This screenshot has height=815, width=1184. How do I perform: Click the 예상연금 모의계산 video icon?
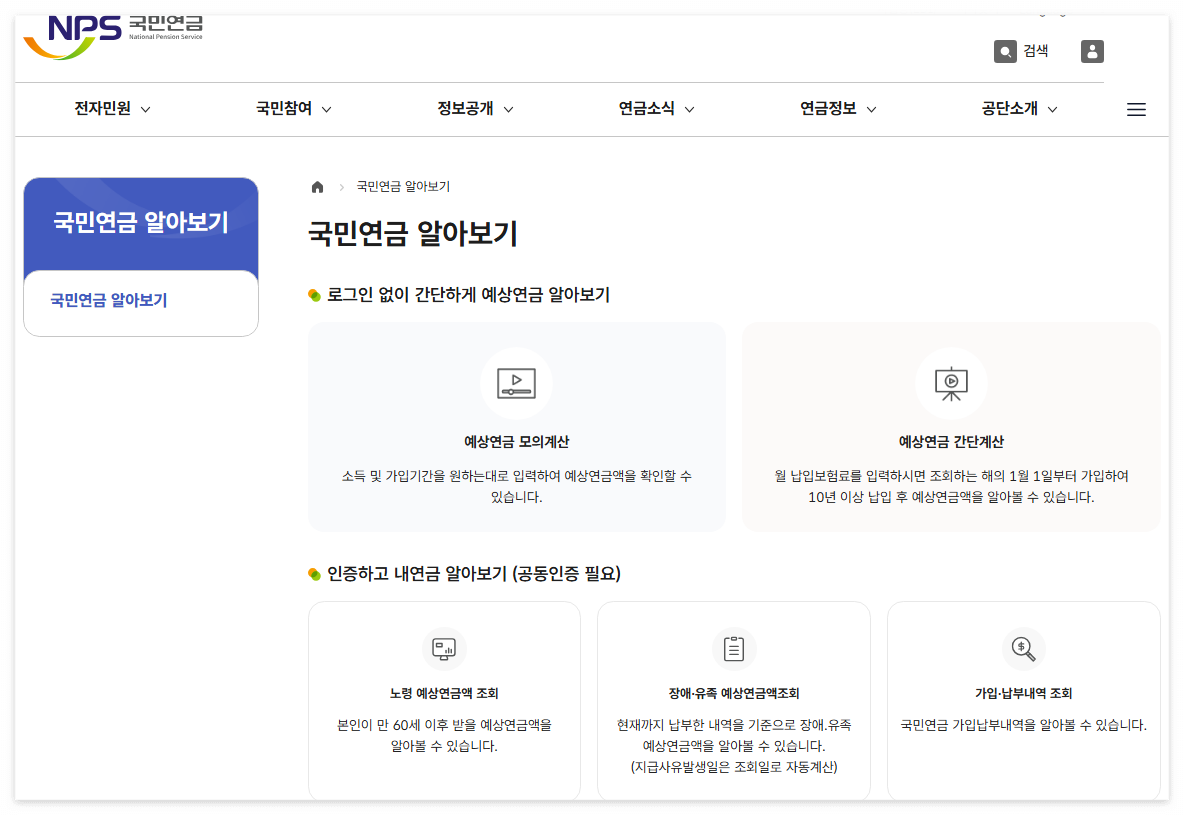coord(516,383)
